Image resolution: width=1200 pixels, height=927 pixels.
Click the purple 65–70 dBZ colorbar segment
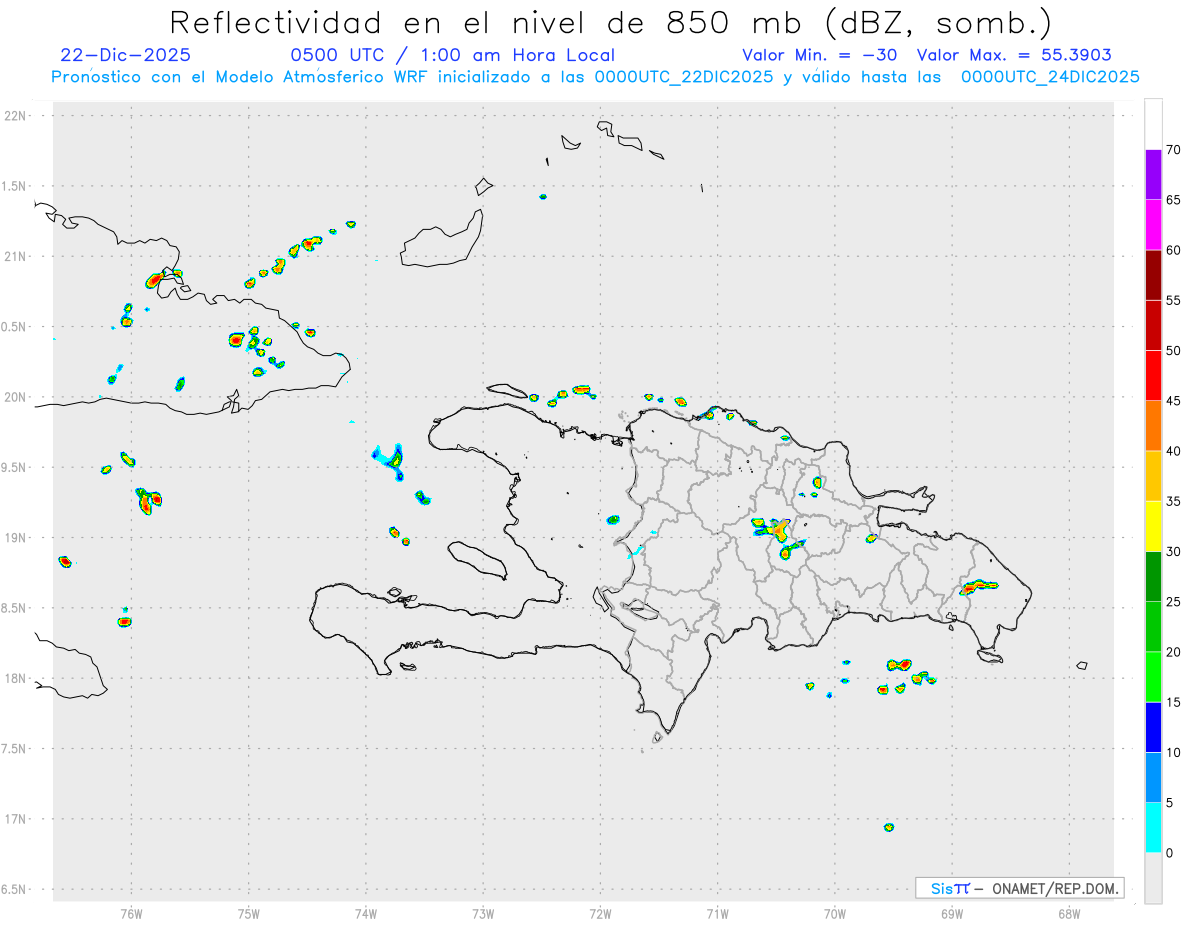tap(1153, 175)
